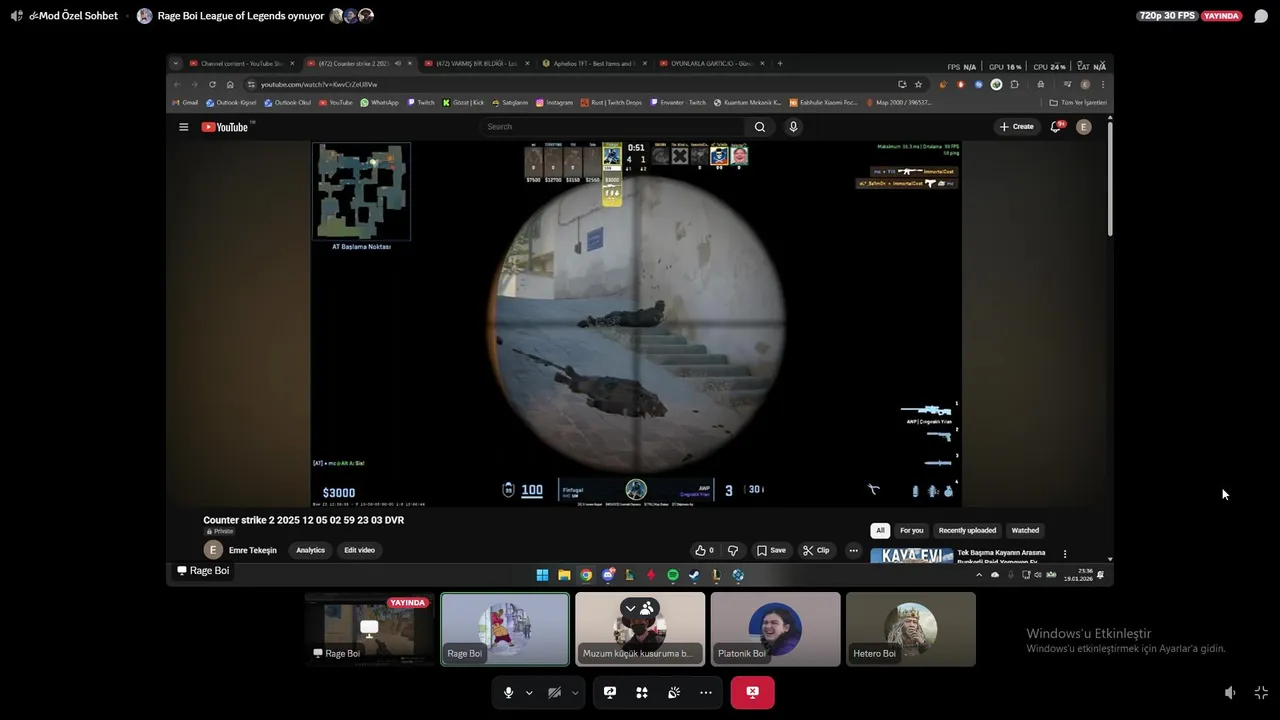Show hidden tray icons chevron
Viewport: 1280px width, 720px height.
979,575
